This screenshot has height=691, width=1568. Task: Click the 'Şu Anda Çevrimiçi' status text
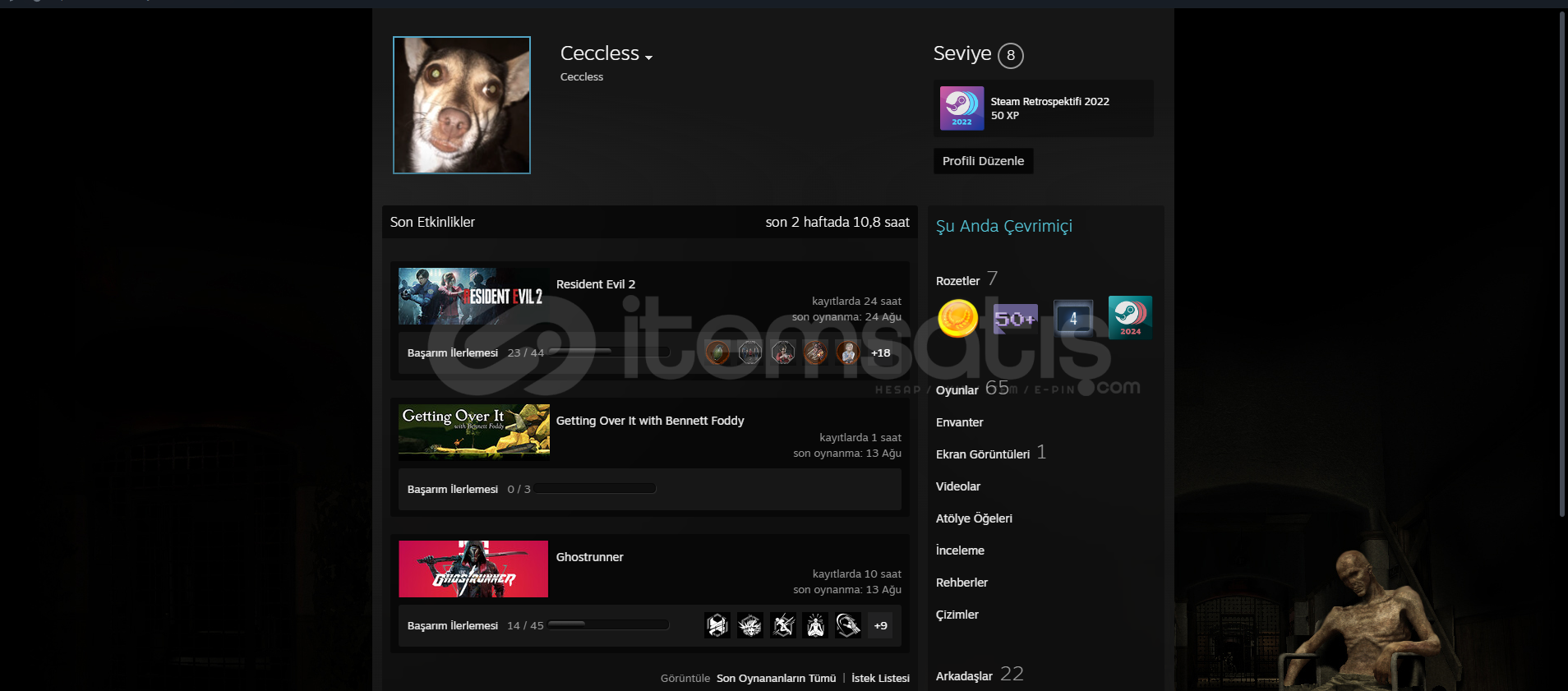1004,226
